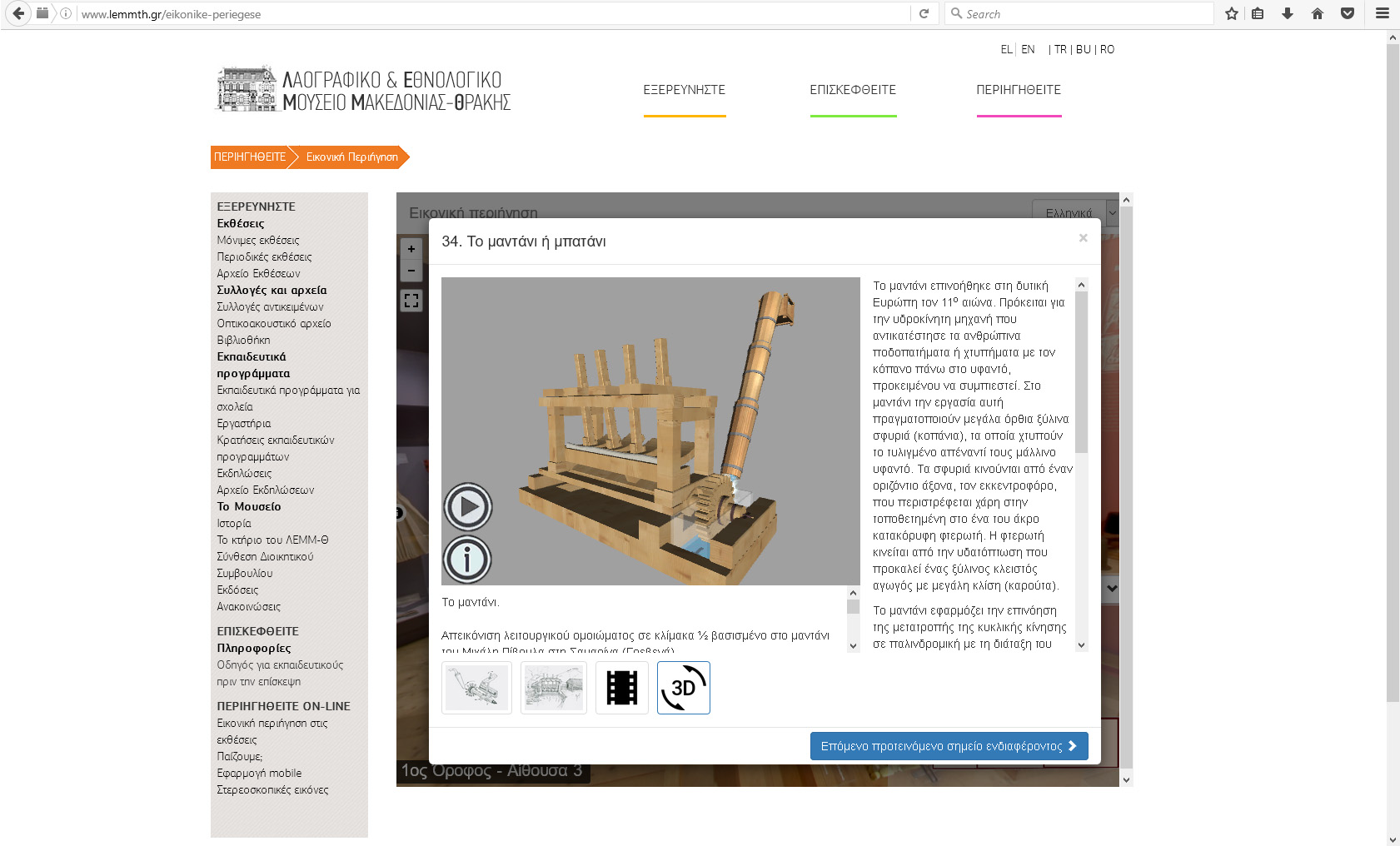This screenshot has width=1400, height=846.
Task: Open the second sketch drawing thumbnail
Action: pos(554,688)
